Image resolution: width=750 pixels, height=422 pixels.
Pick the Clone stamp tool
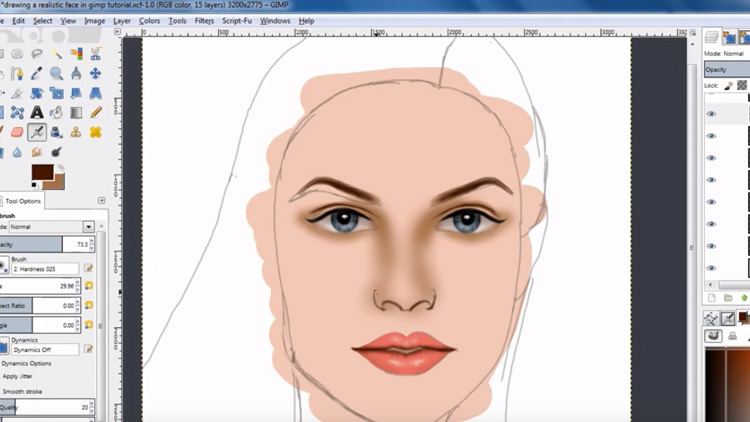76,132
